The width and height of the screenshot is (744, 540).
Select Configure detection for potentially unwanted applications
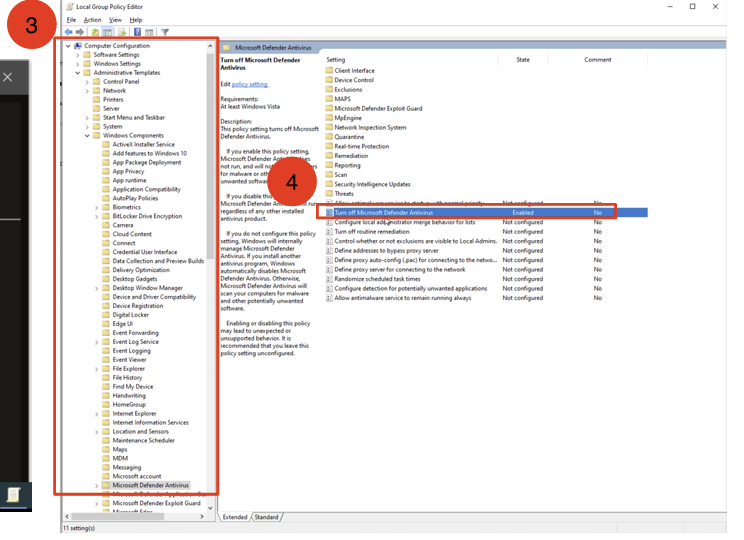pyautogui.click(x=411, y=289)
